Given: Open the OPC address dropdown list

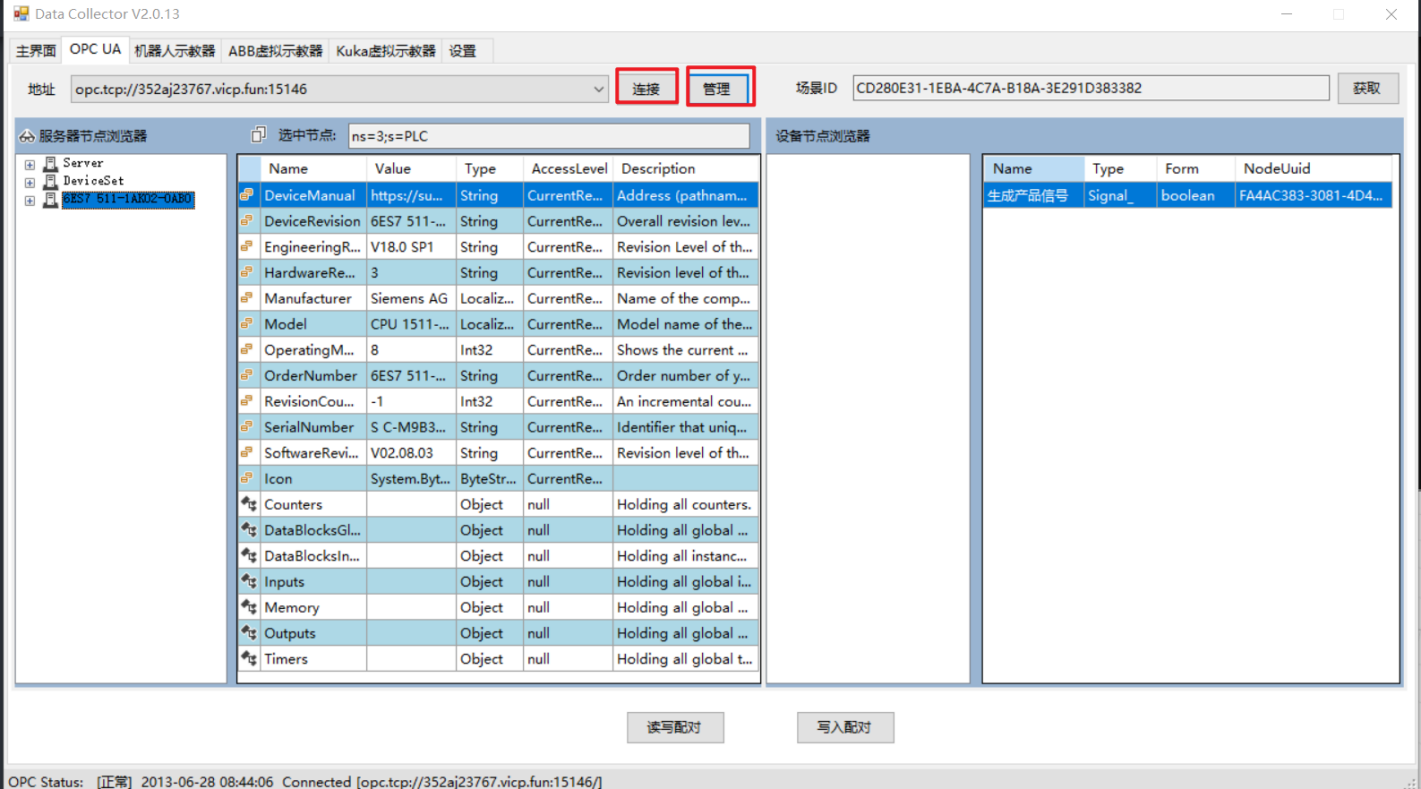Looking at the screenshot, I should tap(599, 89).
